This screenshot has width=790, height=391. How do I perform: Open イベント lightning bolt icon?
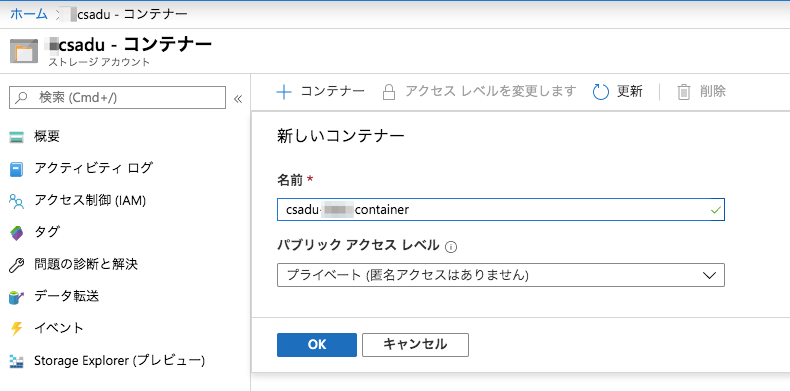pos(17,329)
